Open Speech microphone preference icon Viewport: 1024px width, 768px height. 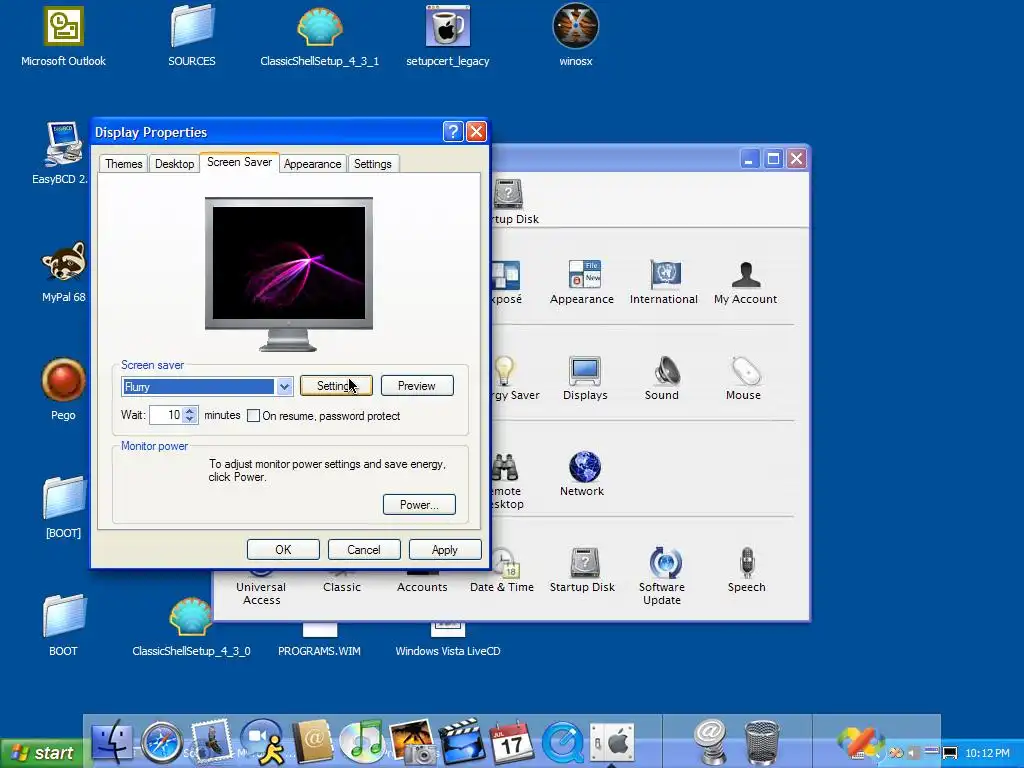tap(746, 570)
